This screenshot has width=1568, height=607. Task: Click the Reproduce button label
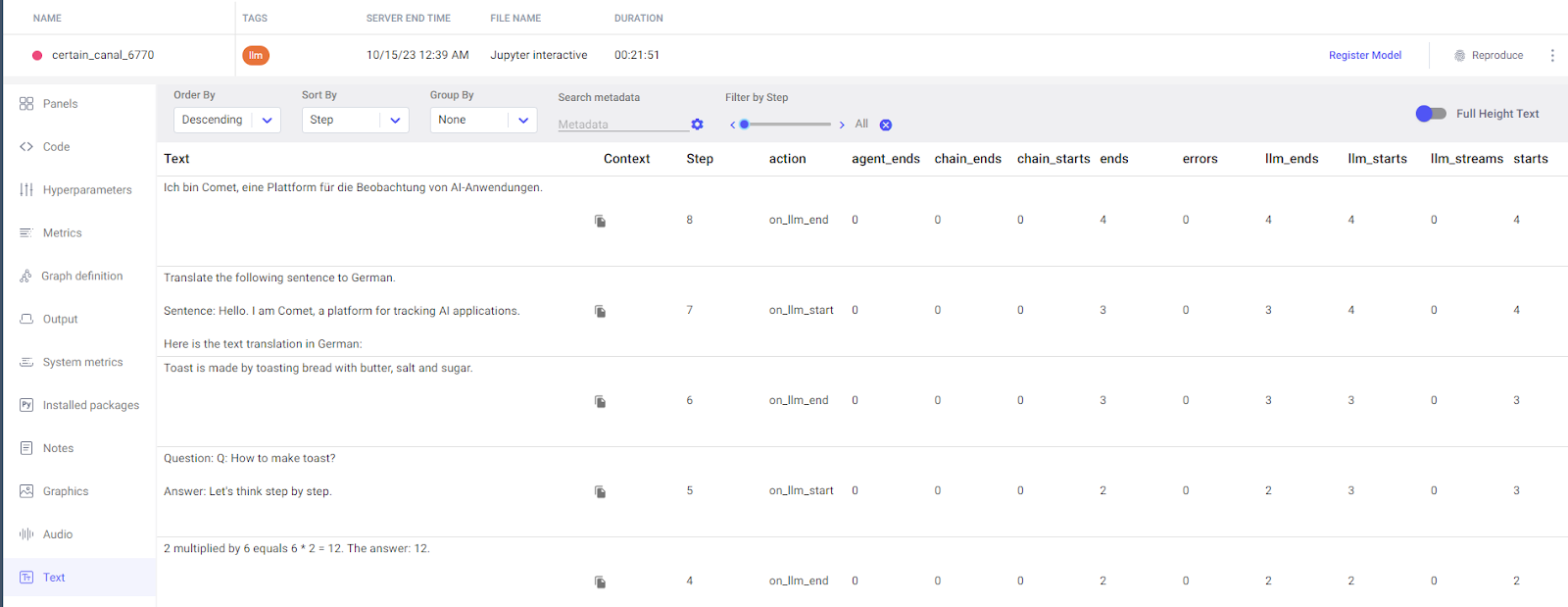(1497, 56)
